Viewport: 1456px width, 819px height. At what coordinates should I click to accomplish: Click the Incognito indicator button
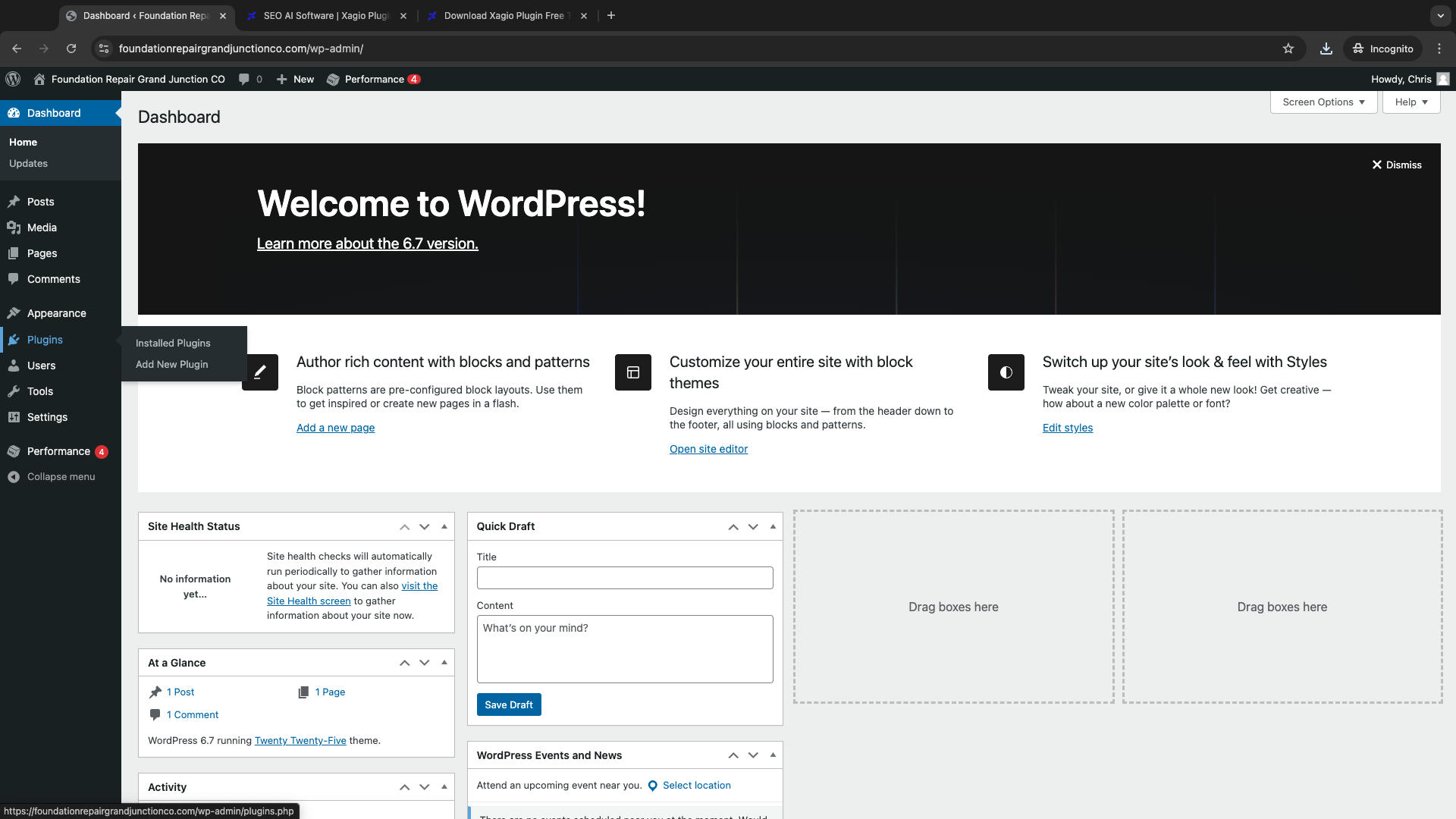tap(1383, 49)
